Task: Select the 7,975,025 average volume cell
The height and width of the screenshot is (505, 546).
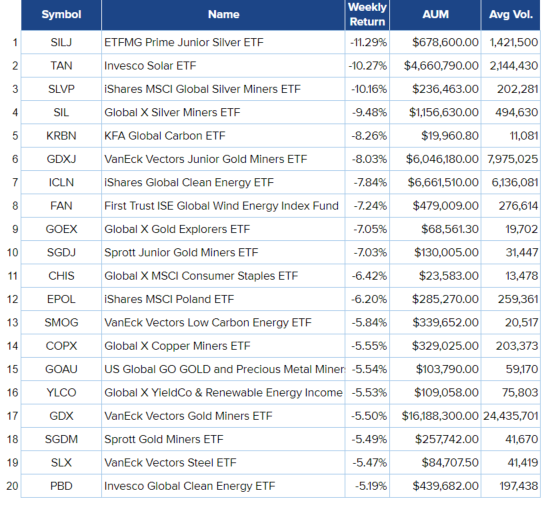Action: 511,159
